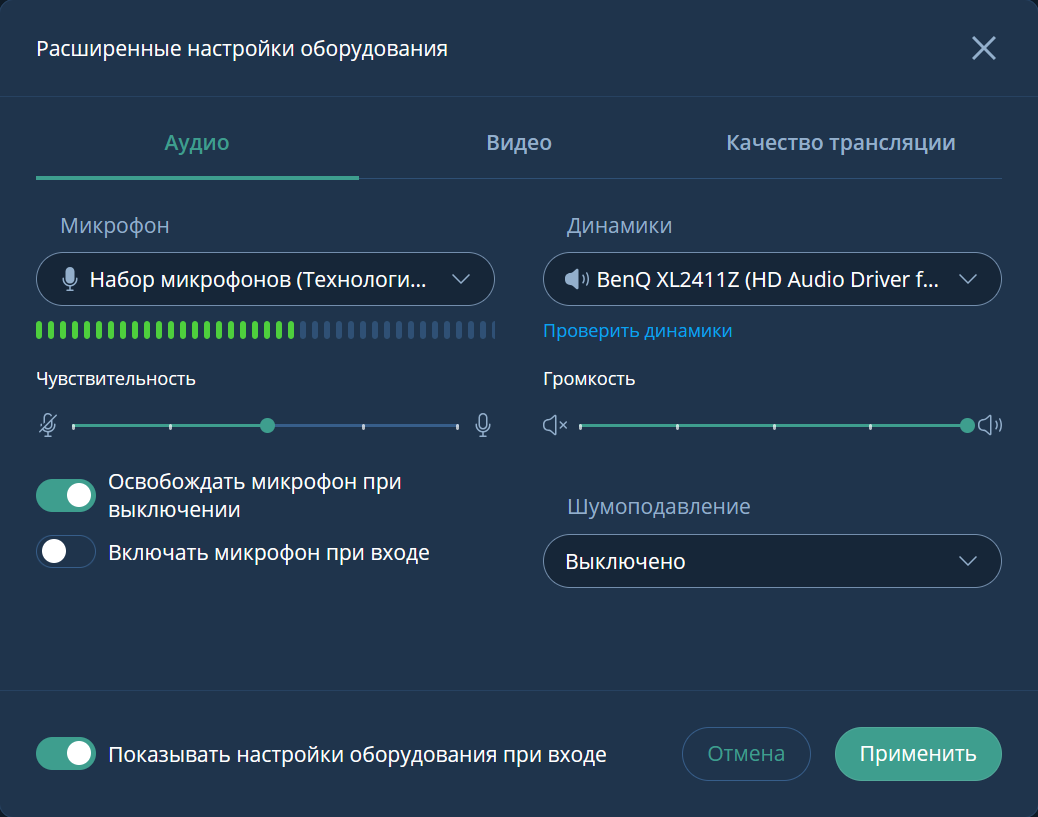Click the microphone input level meter

coord(265,330)
